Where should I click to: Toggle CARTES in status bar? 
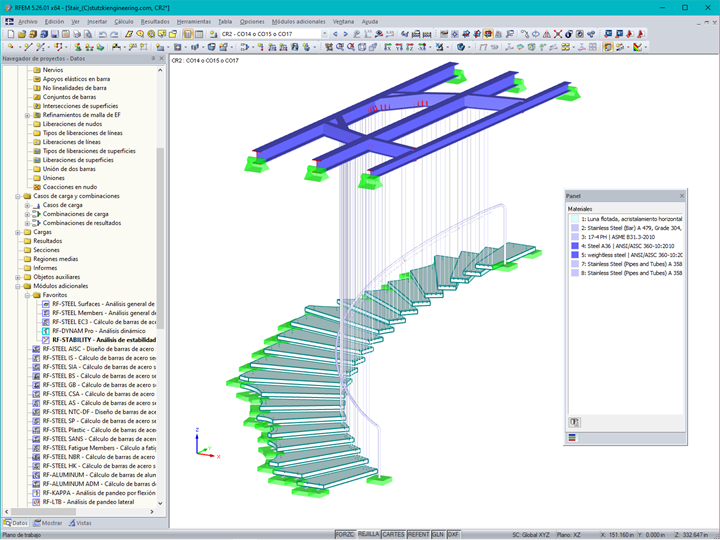394,534
